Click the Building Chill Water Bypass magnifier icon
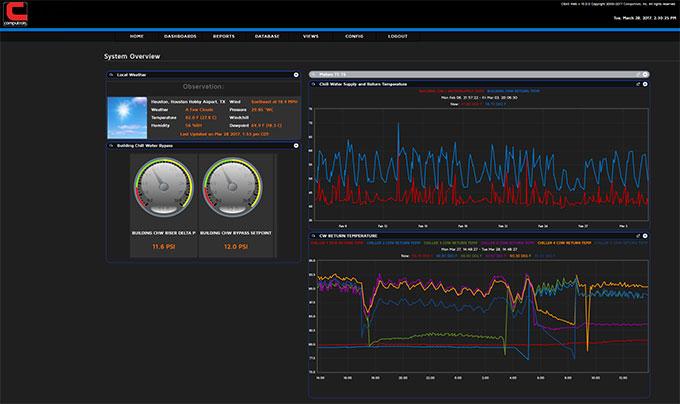The width and height of the screenshot is (680, 404). pos(111,146)
